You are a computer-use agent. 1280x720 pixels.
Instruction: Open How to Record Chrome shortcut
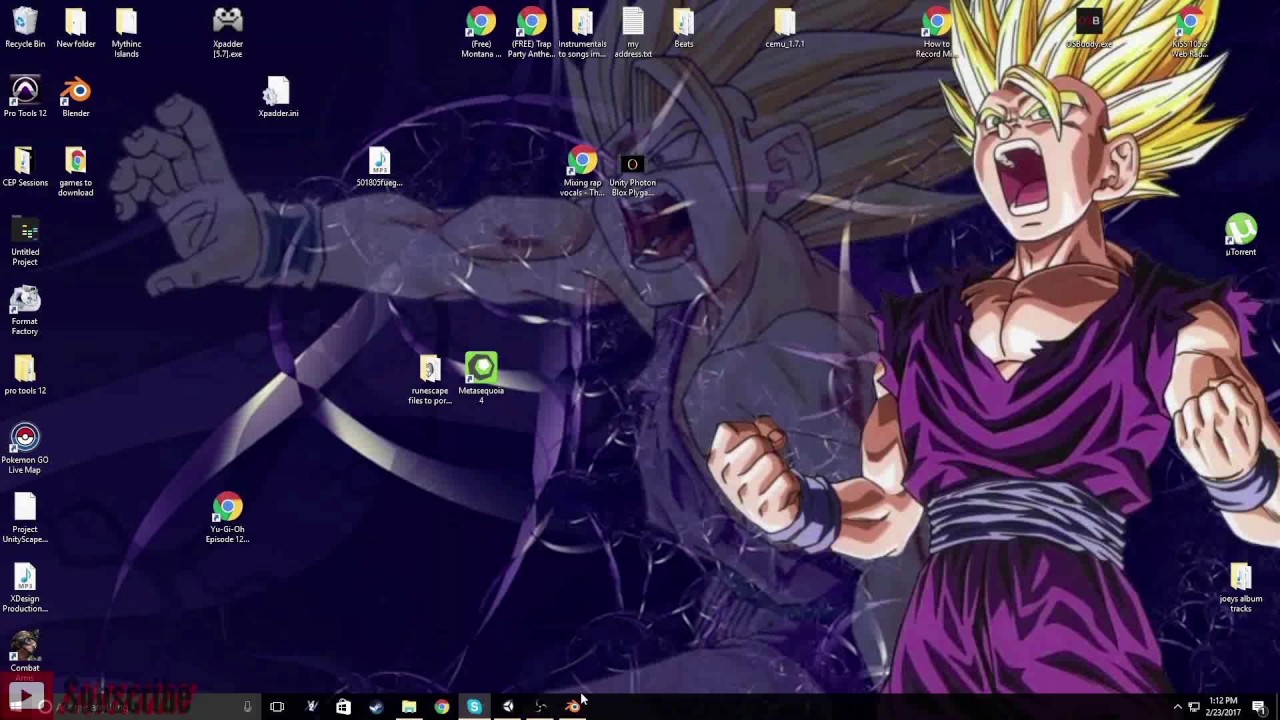click(936, 34)
